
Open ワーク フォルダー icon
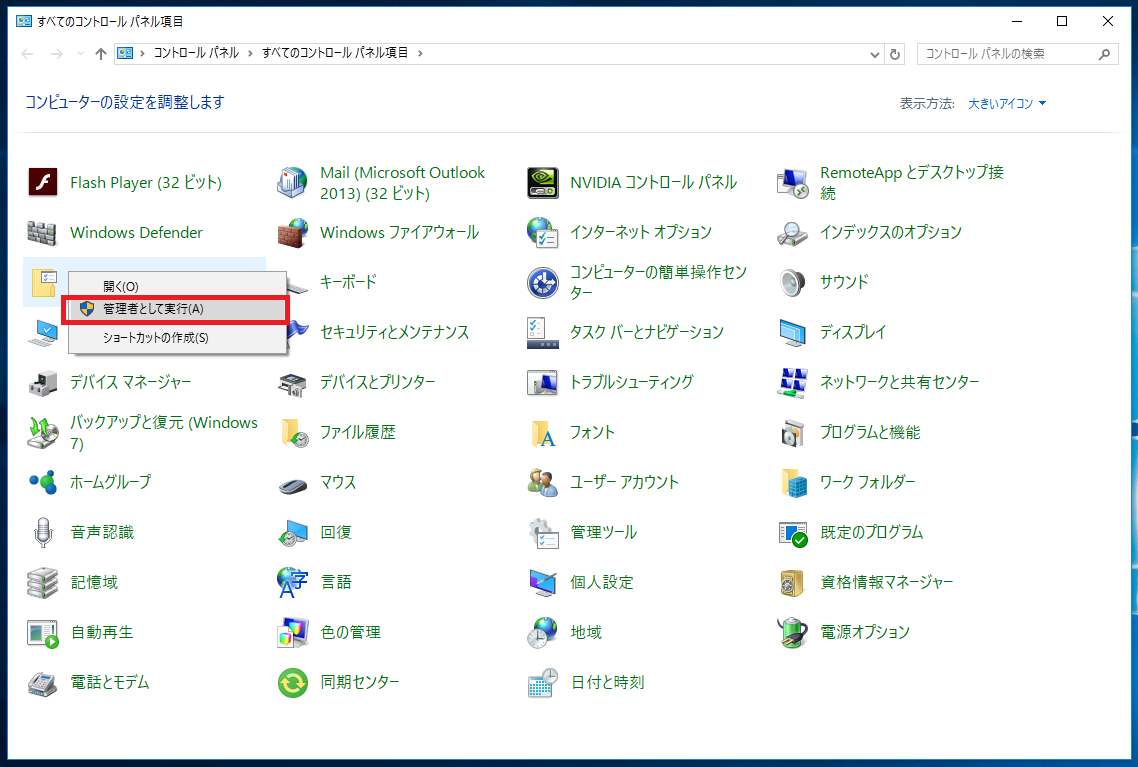[793, 483]
